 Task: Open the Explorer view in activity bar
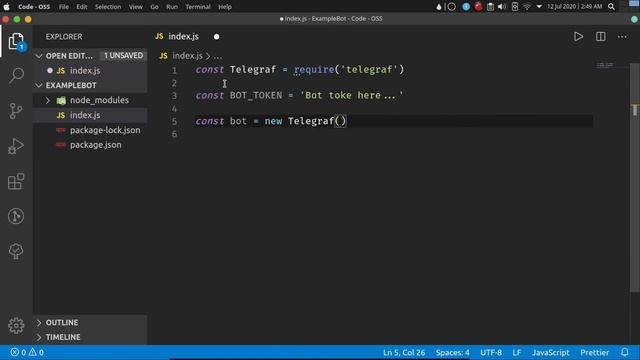click(x=16, y=41)
